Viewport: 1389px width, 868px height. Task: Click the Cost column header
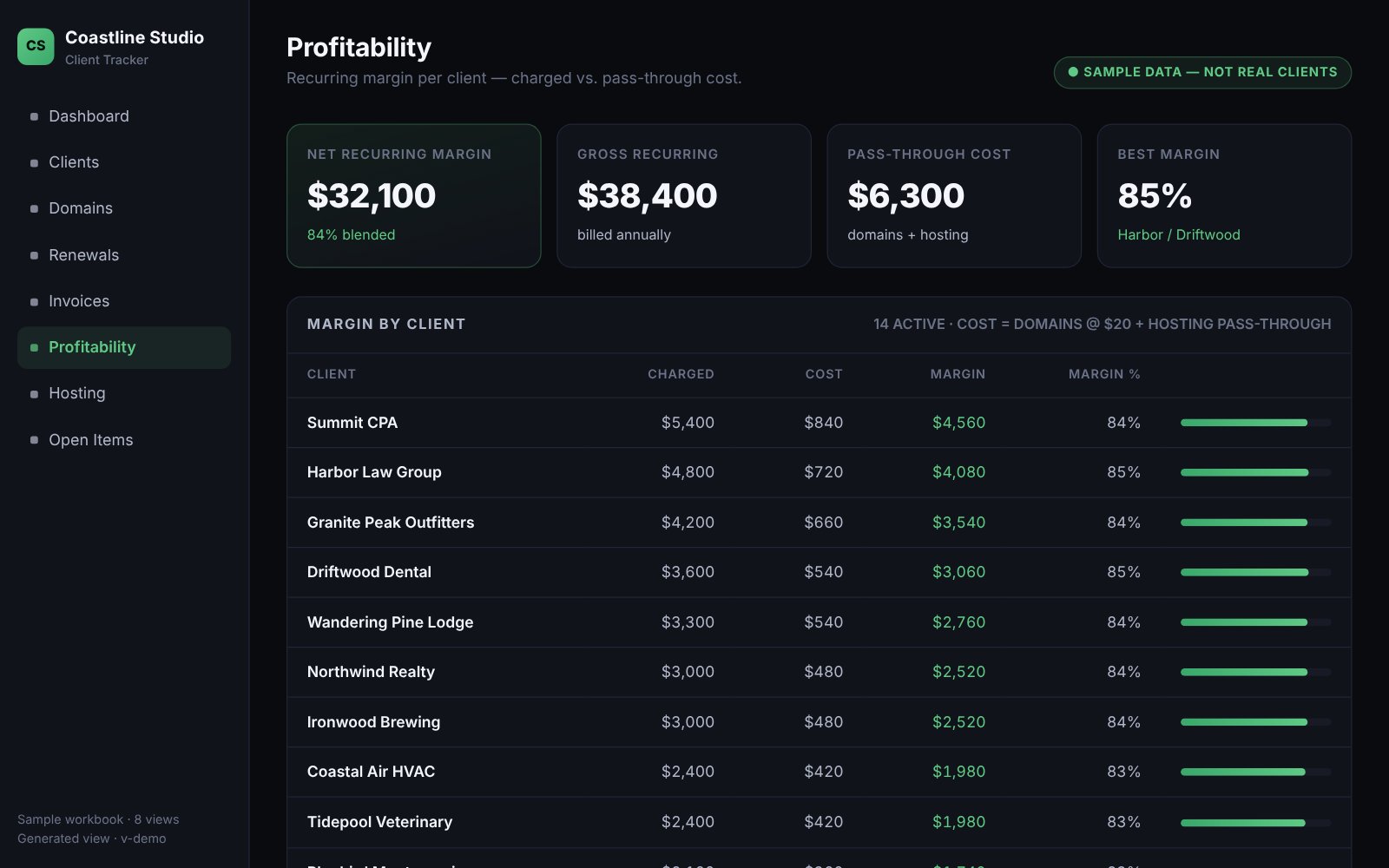tap(824, 374)
